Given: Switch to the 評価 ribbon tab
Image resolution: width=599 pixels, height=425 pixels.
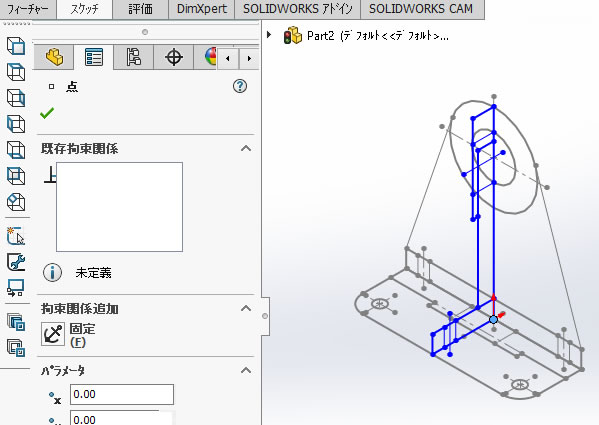Looking at the screenshot, I should [140, 9].
